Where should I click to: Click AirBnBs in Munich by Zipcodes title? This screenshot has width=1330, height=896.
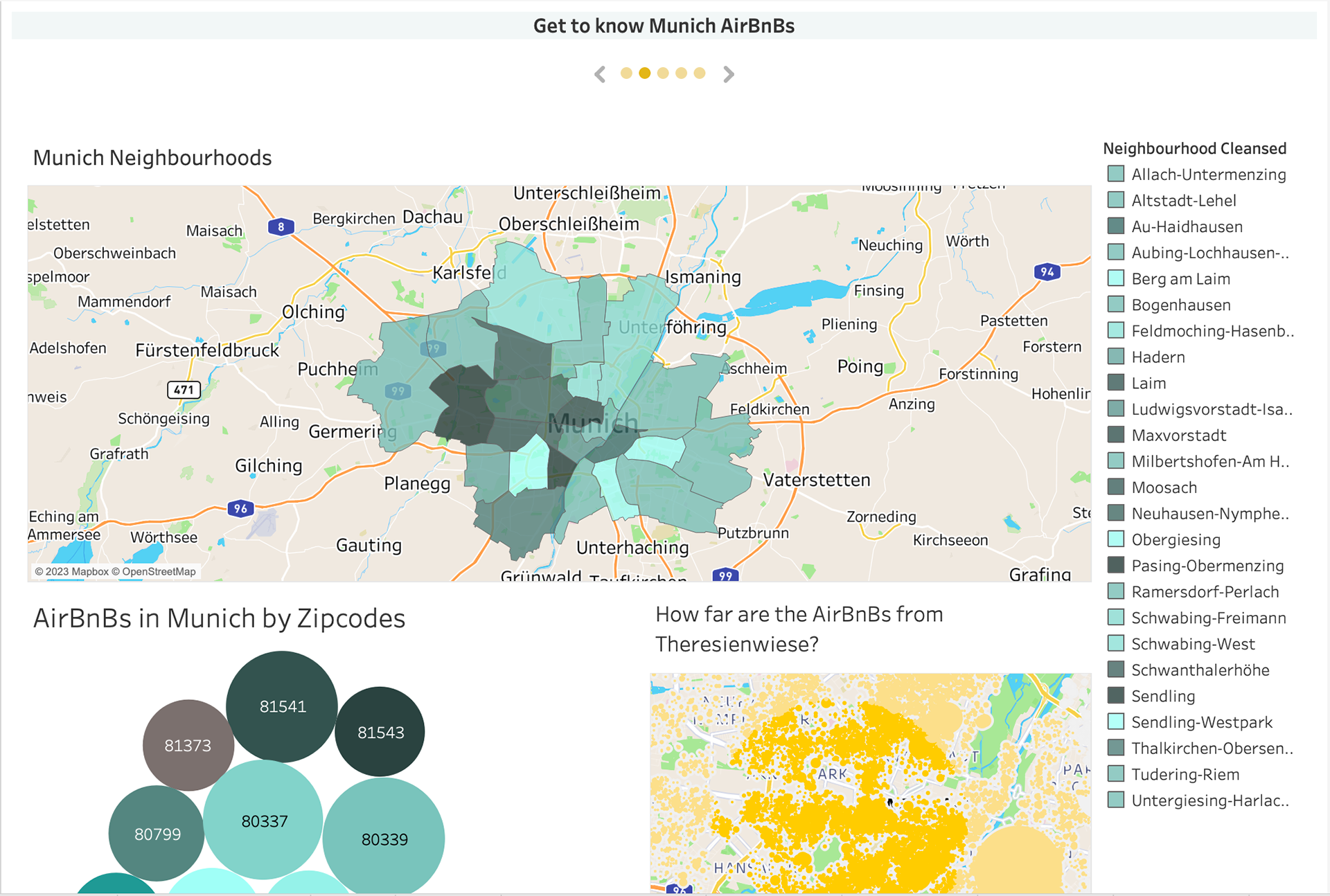click(219, 618)
